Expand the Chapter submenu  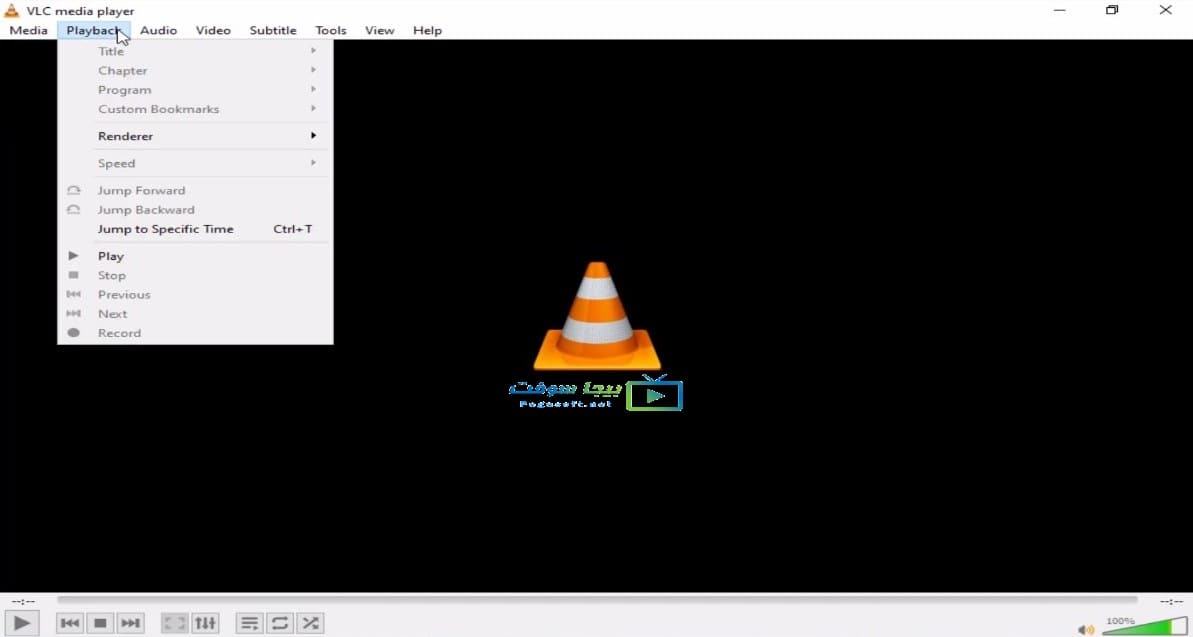pos(195,70)
